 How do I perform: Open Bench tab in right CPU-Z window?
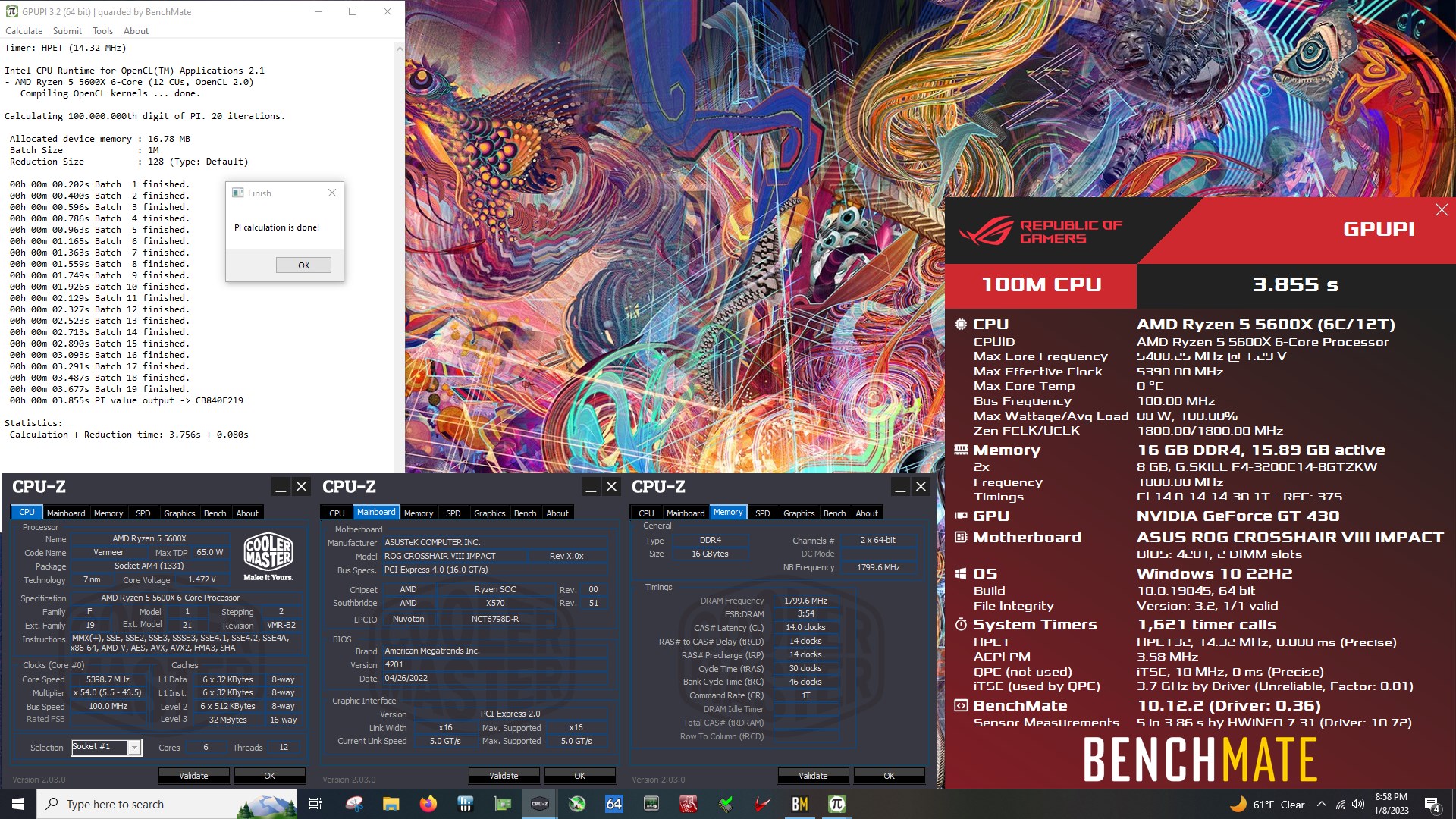point(835,513)
